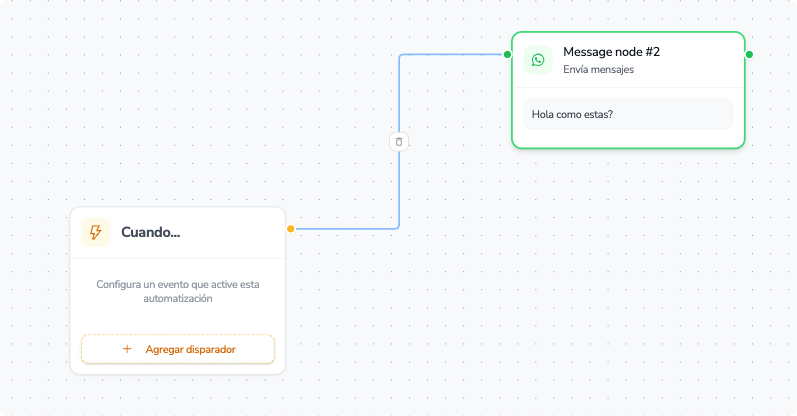Viewport: 797px width, 416px height.
Task: Click the 'Message node #2' title
Action: coord(611,52)
